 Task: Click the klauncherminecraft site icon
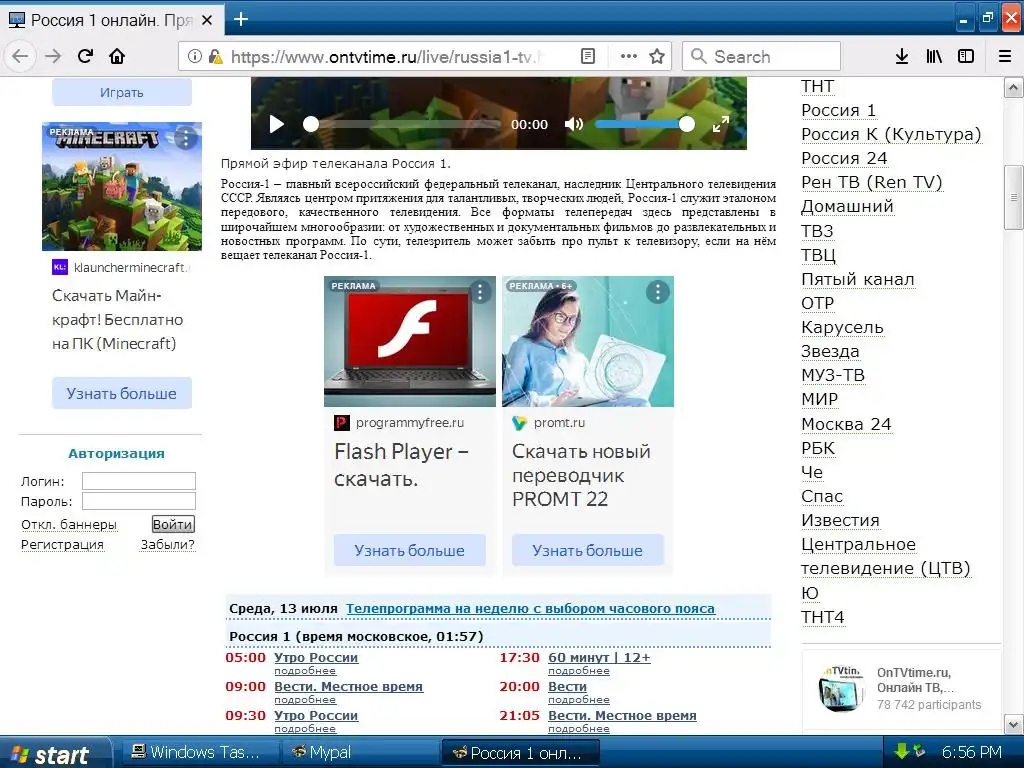coord(59,267)
